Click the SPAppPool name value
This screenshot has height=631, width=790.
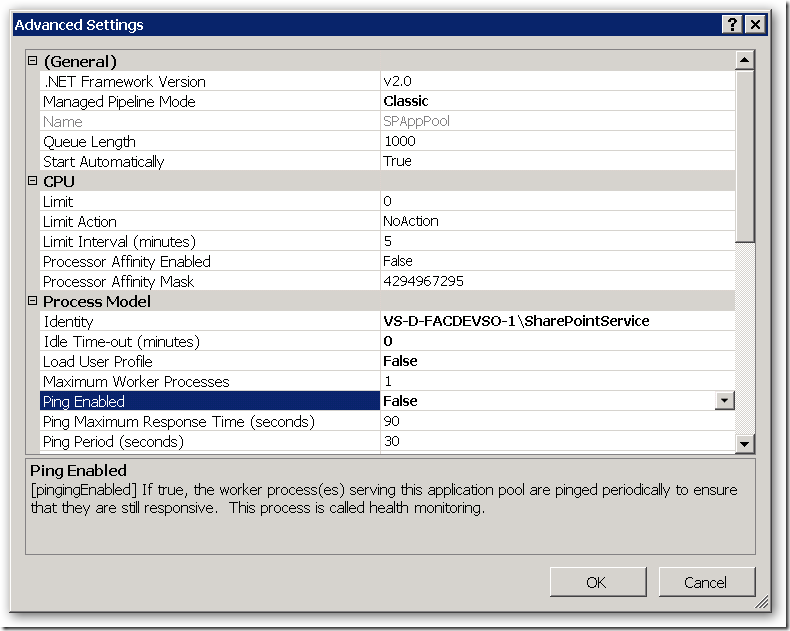558,121
